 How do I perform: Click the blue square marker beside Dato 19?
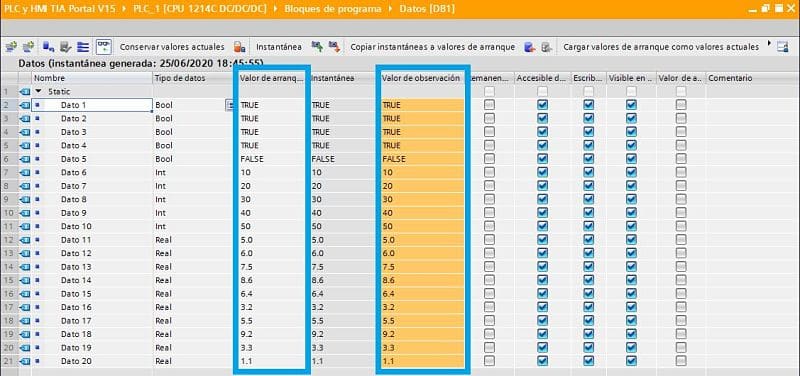click(x=37, y=347)
